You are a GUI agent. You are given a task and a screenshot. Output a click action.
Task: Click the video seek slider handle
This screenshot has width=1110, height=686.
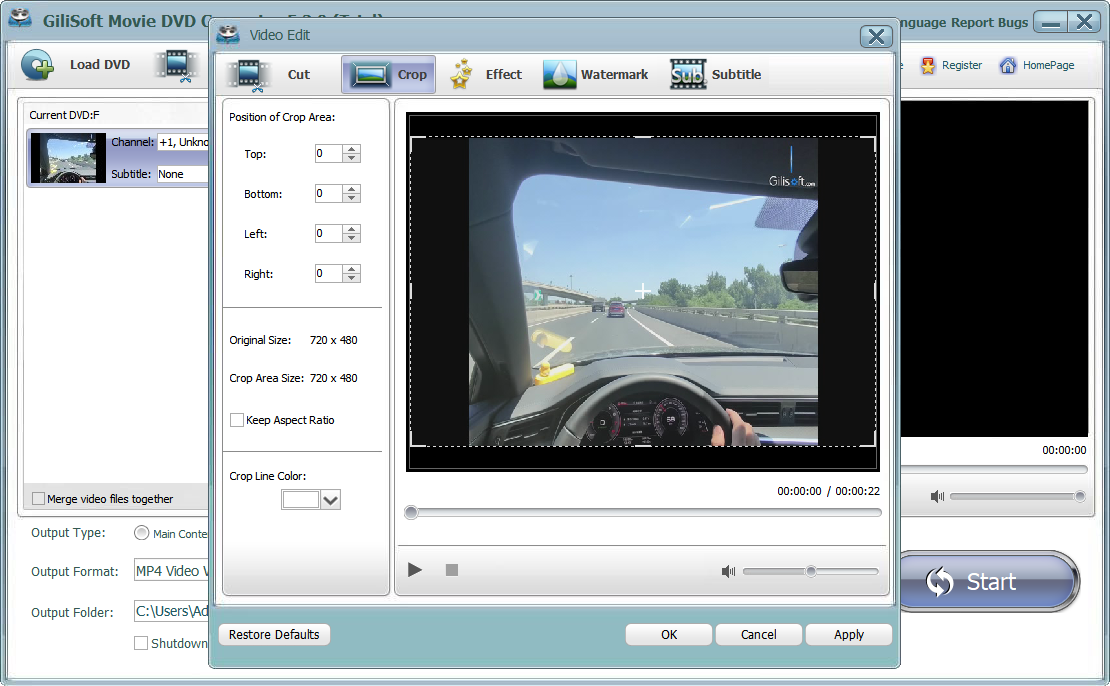(411, 513)
